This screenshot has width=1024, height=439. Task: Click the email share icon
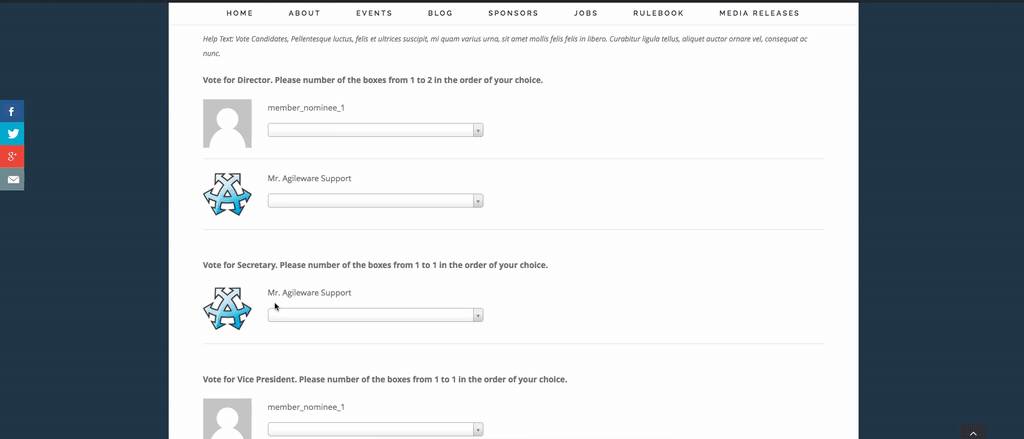[12, 180]
